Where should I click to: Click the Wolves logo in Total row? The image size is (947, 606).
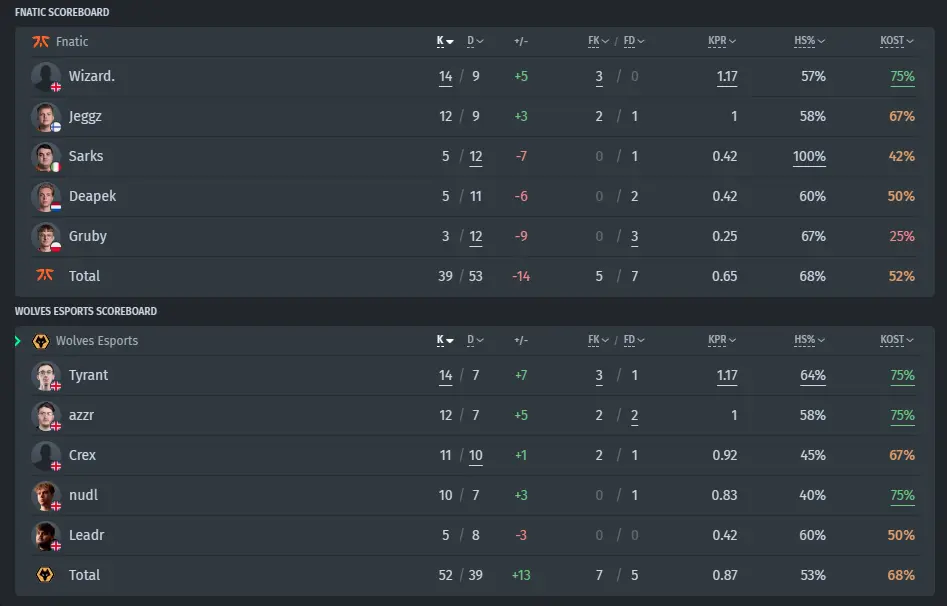point(45,575)
